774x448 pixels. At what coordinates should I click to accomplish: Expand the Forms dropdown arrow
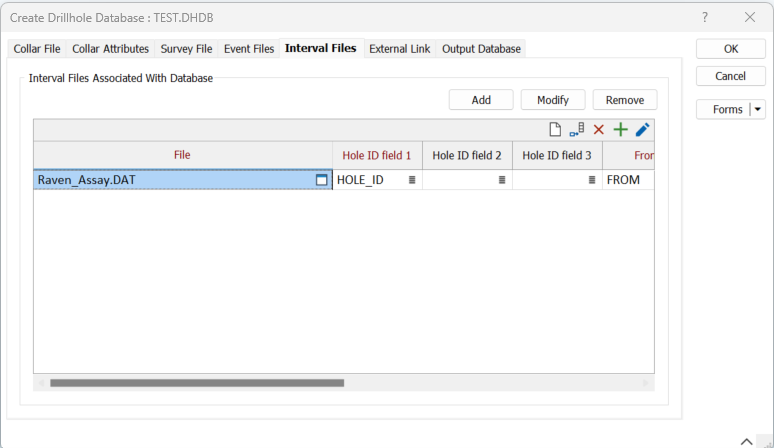coord(758,110)
